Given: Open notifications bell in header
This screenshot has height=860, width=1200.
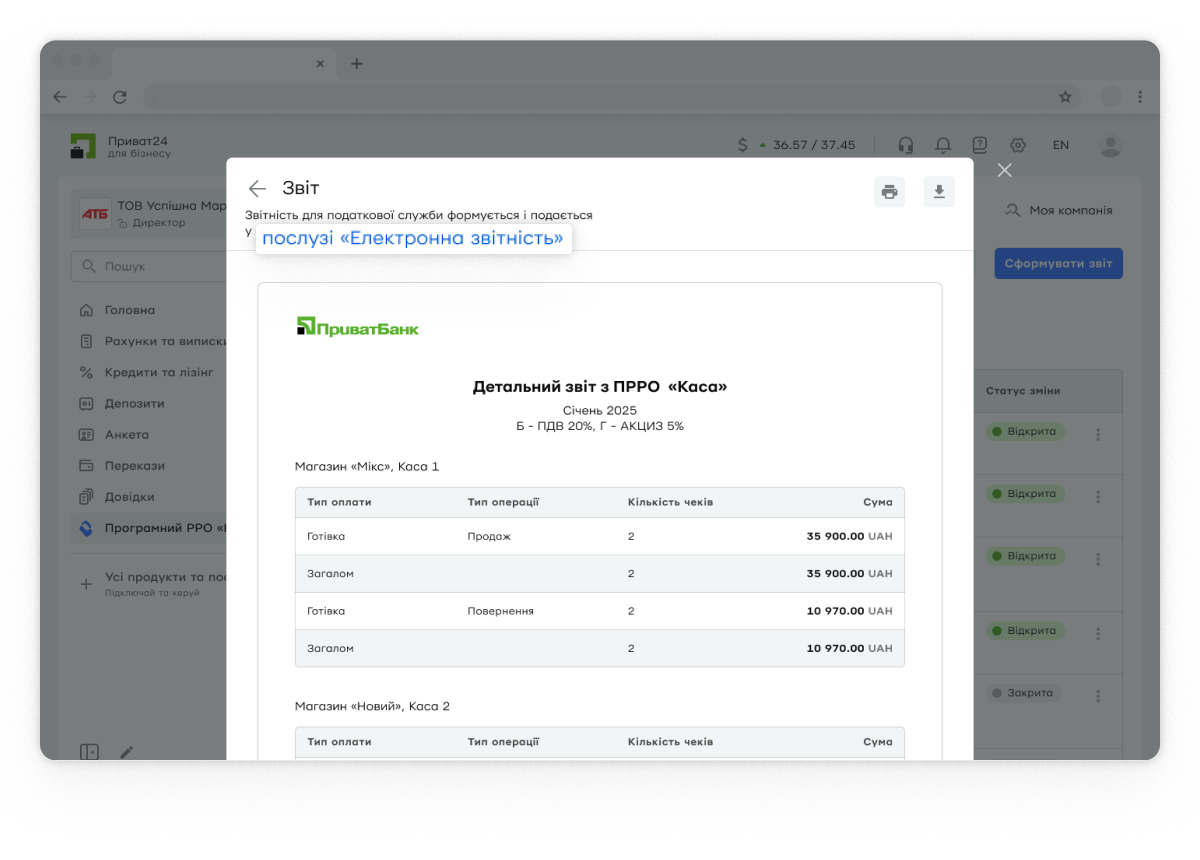Looking at the screenshot, I should coord(943,145).
